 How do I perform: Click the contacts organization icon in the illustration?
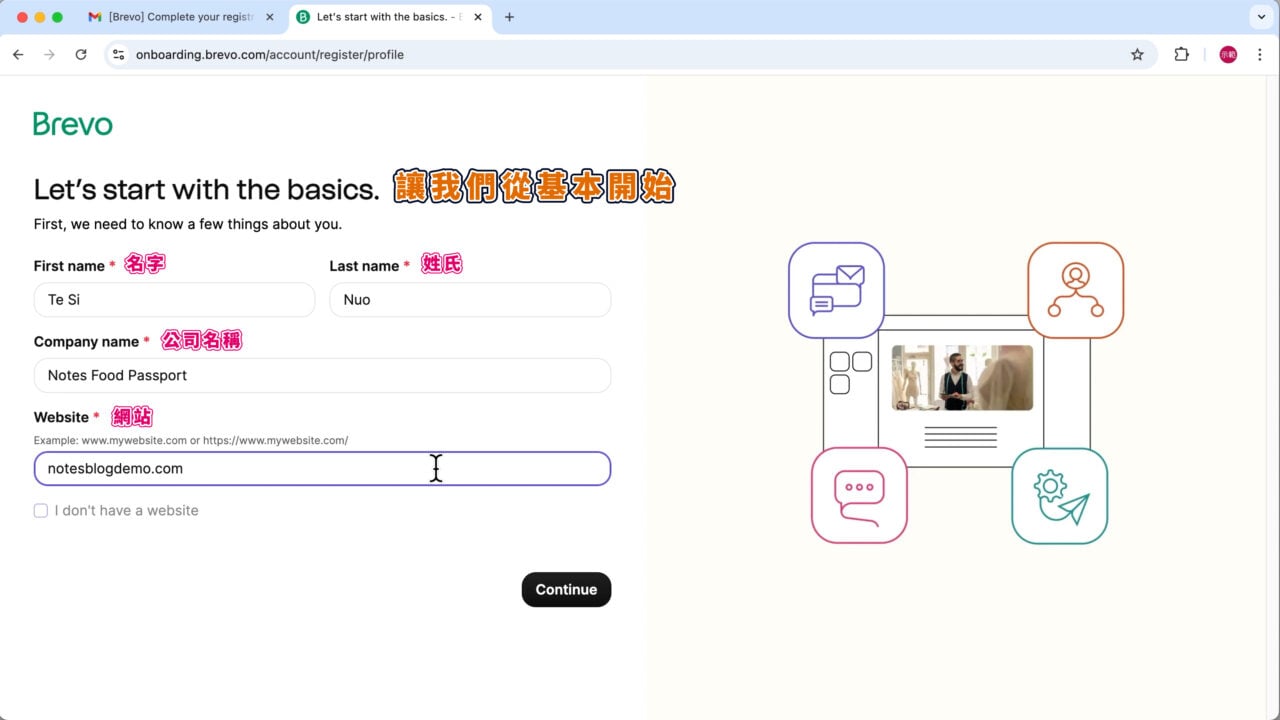coord(1075,290)
